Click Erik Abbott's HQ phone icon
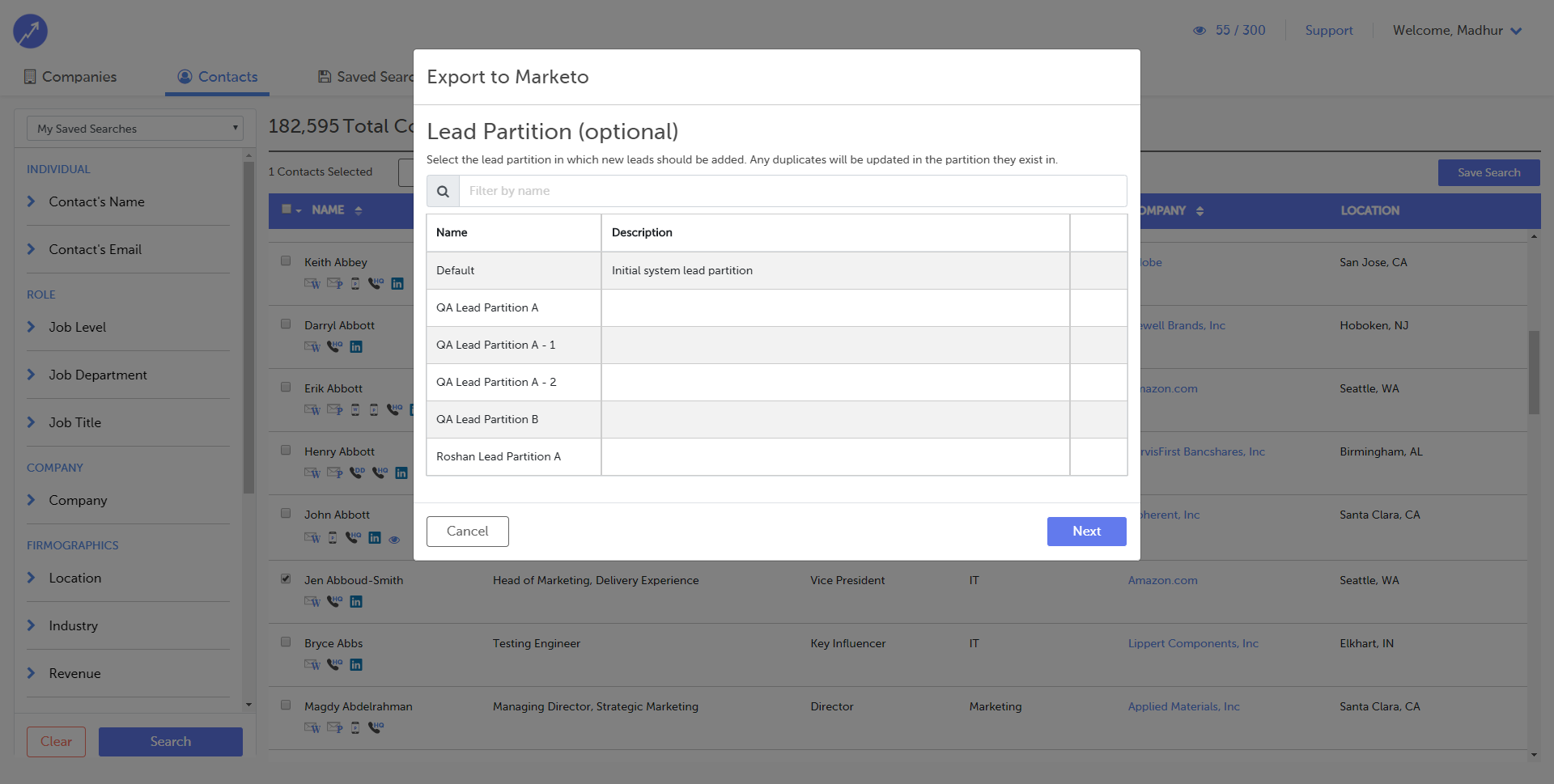Viewport: 1554px width, 784px height. (x=395, y=410)
